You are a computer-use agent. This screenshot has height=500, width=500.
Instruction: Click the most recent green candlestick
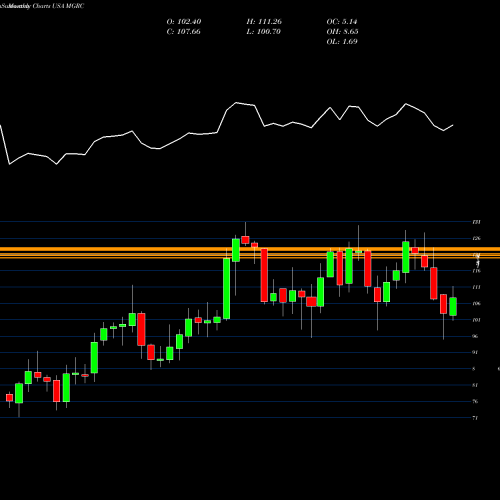pyautogui.click(x=453, y=307)
